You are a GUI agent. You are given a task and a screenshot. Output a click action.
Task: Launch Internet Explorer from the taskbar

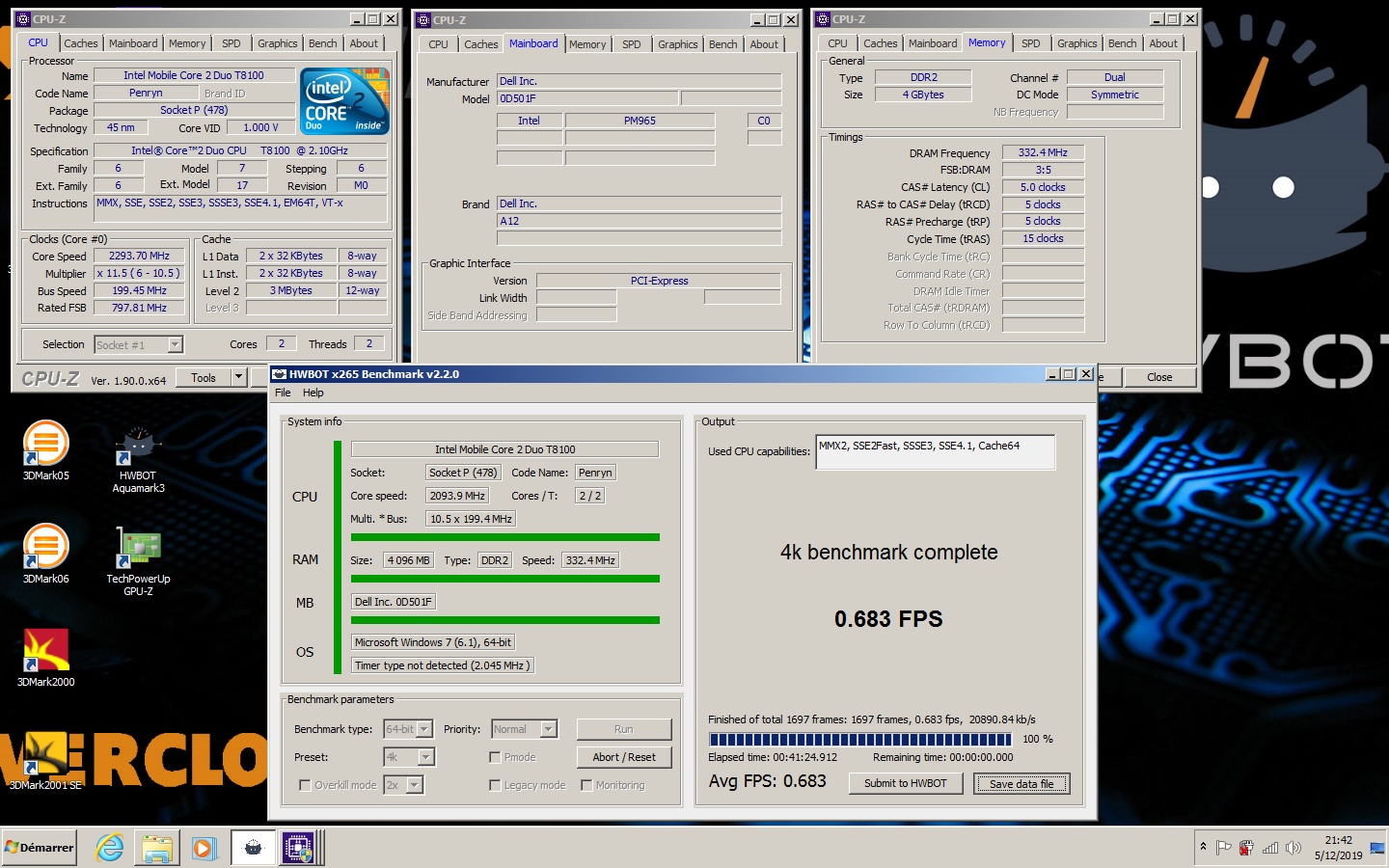(110, 848)
